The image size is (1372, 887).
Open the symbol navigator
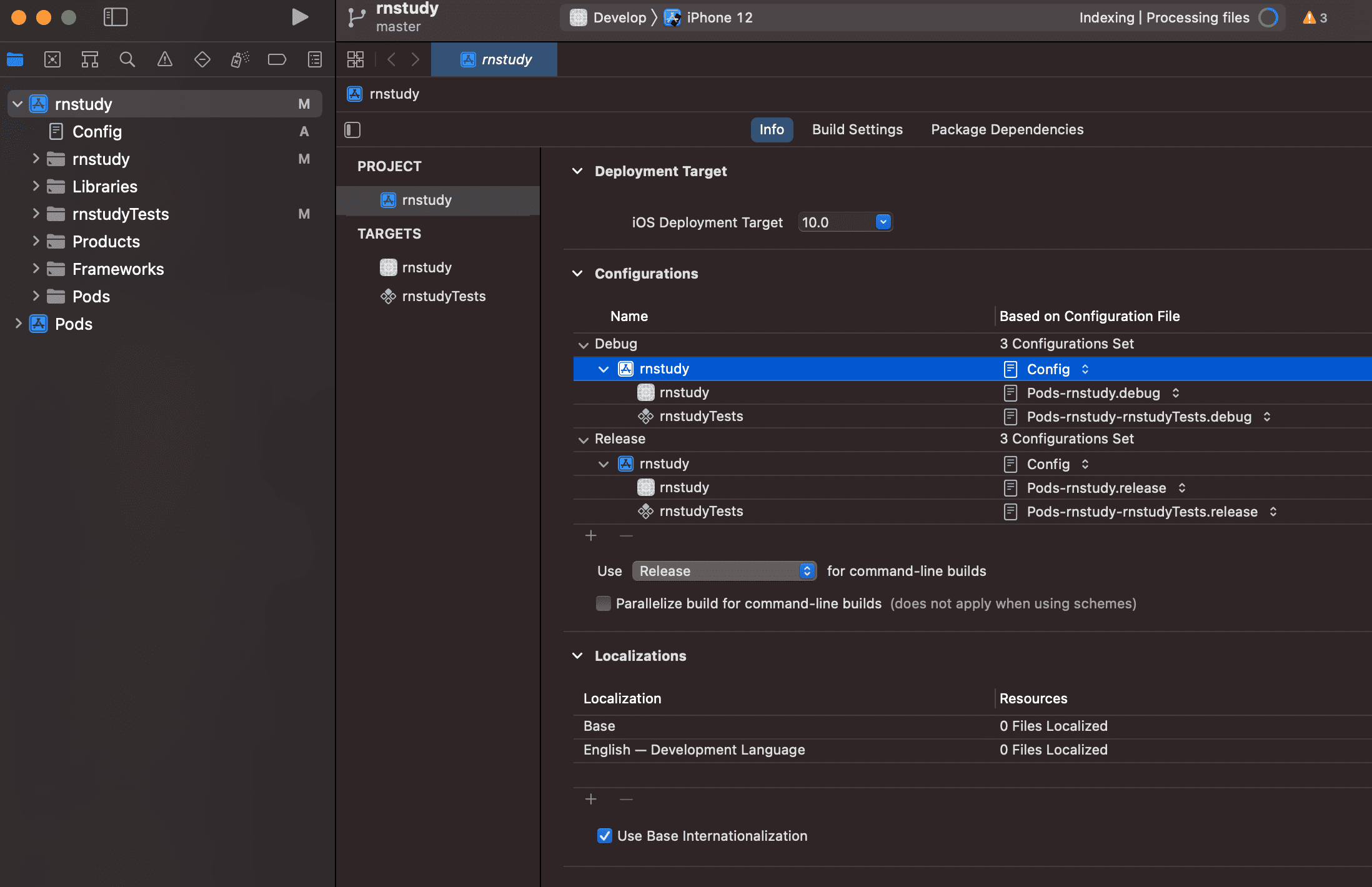pyautogui.click(x=90, y=59)
